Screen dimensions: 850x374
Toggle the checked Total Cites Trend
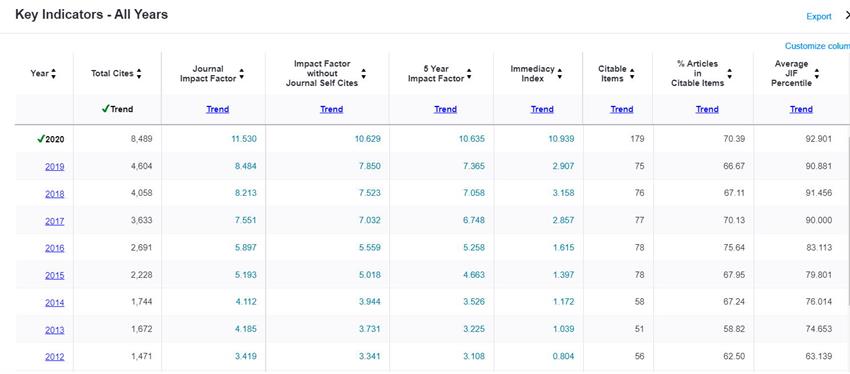point(117,109)
